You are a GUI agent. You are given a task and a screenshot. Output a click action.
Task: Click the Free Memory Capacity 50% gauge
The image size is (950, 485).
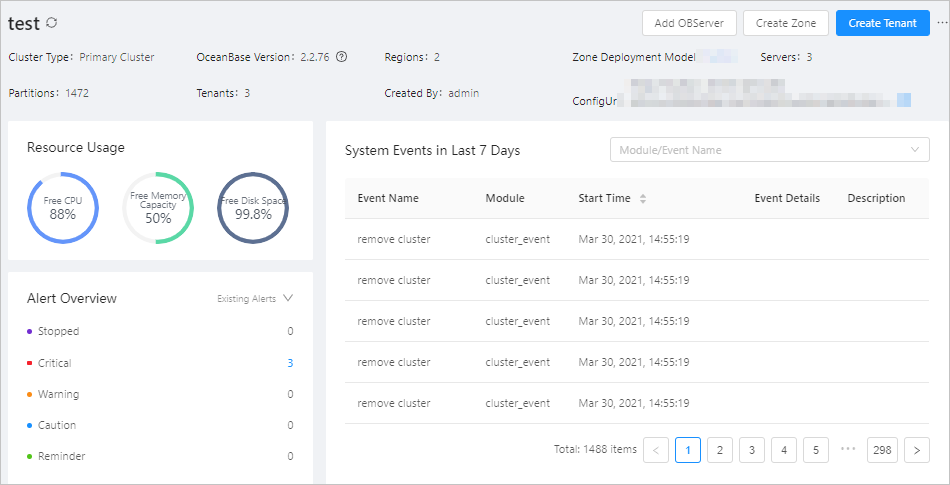(158, 208)
